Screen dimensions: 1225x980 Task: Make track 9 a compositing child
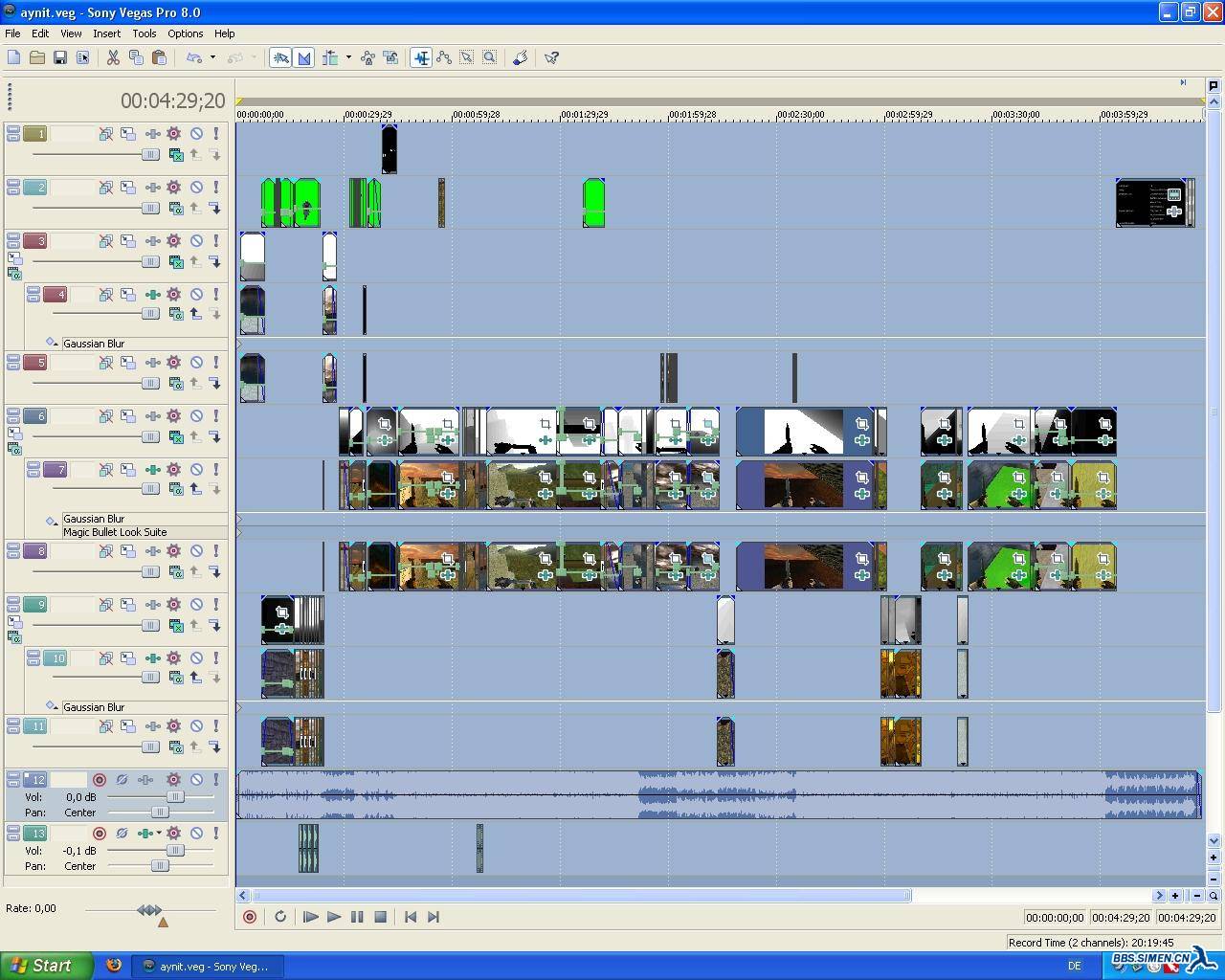point(215,626)
